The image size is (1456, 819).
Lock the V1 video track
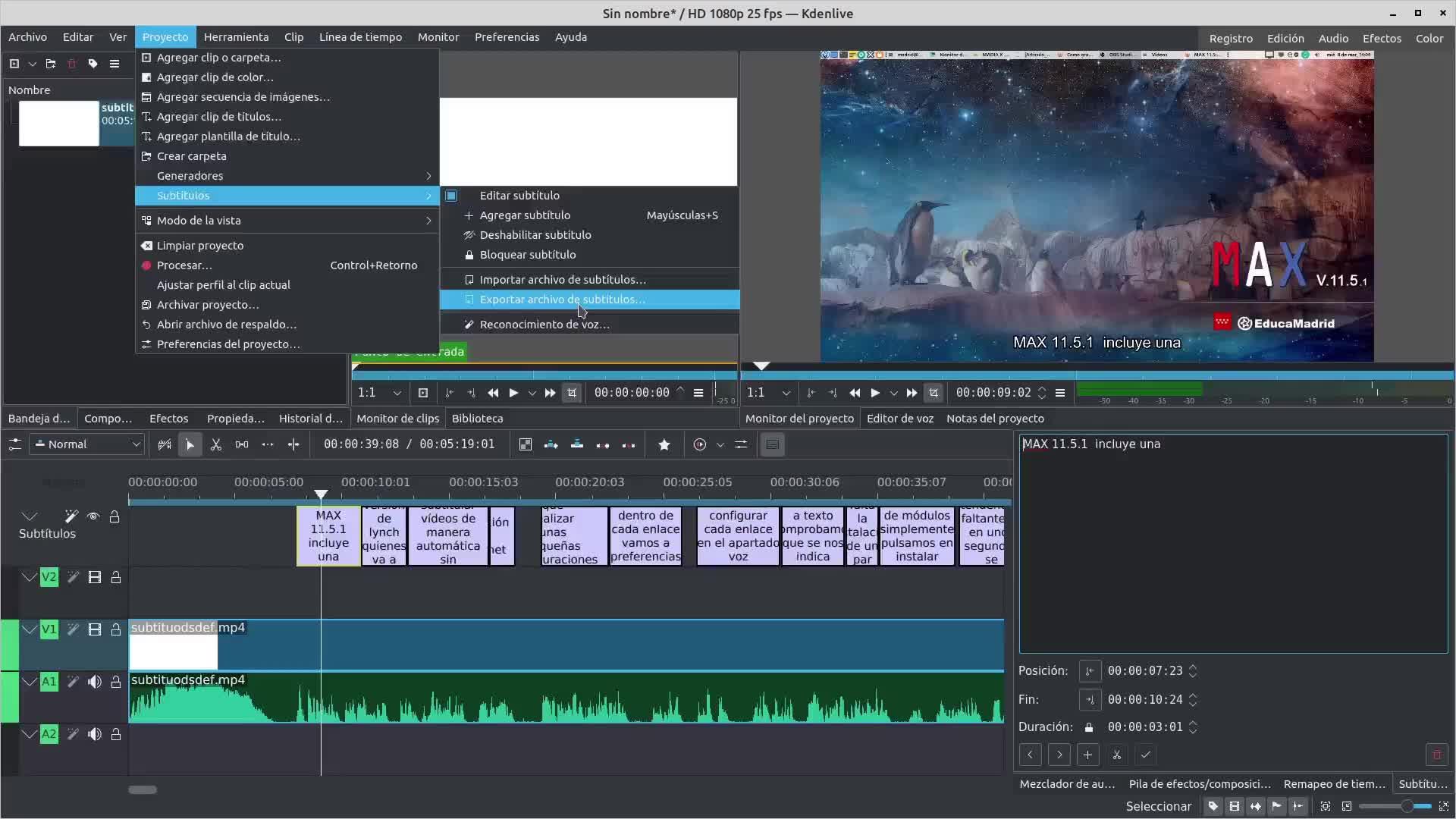(116, 629)
